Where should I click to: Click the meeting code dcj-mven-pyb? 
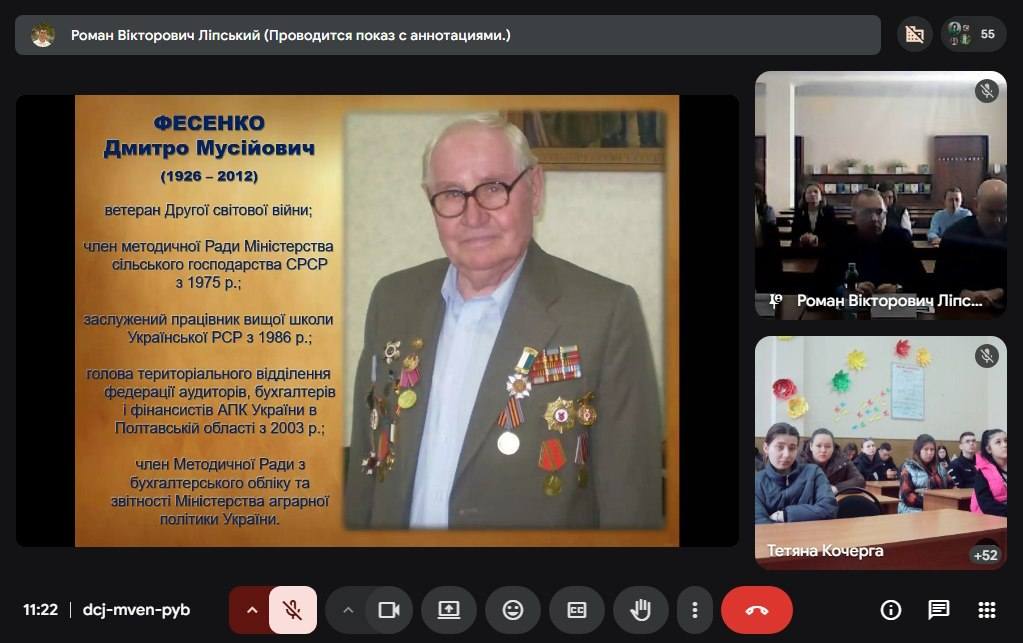(x=136, y=610)
